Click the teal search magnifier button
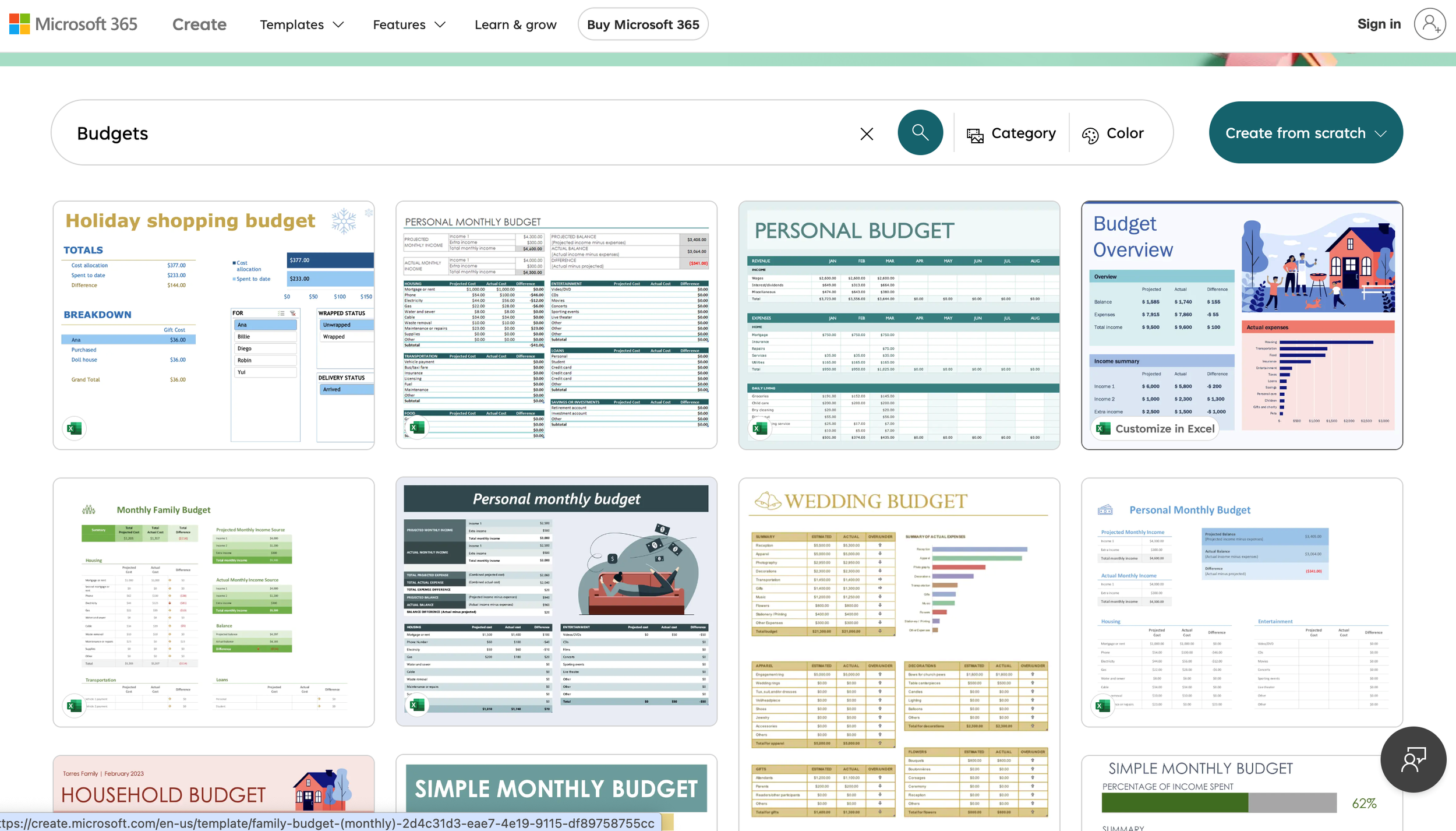1456x831 pixels. pos(920,132)
